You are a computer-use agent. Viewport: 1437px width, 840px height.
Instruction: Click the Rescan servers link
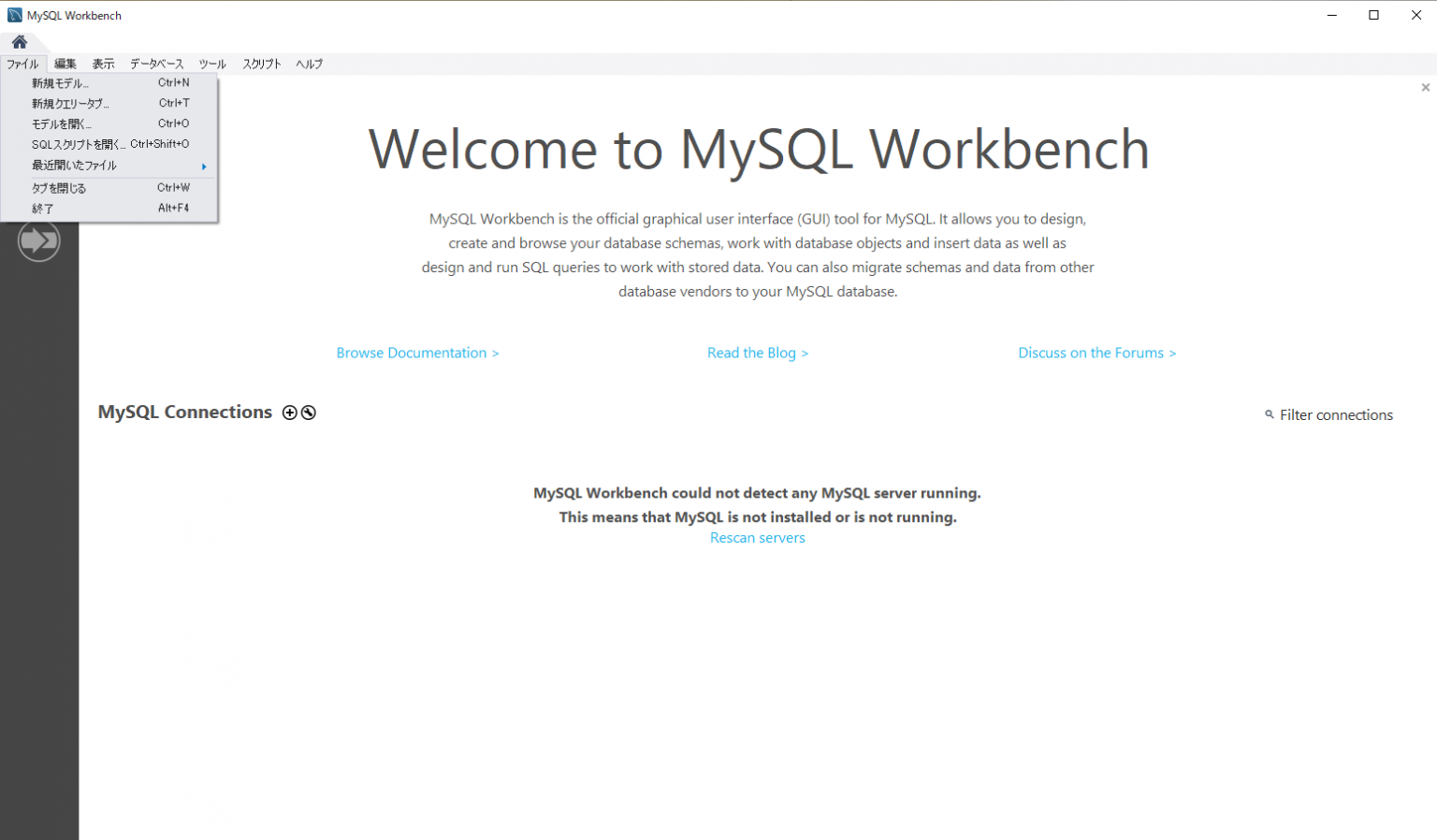[757, 538]
